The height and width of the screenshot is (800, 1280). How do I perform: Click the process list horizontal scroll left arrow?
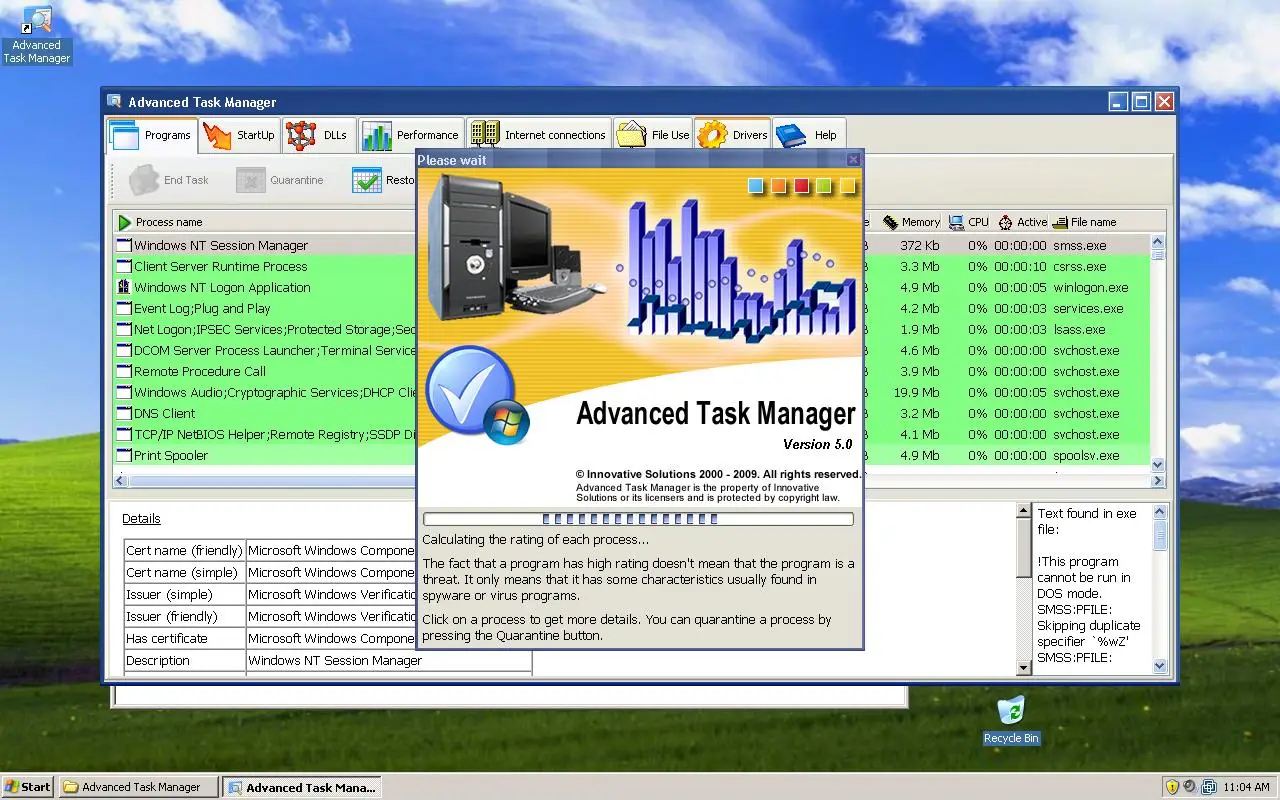tap(121, 481)
